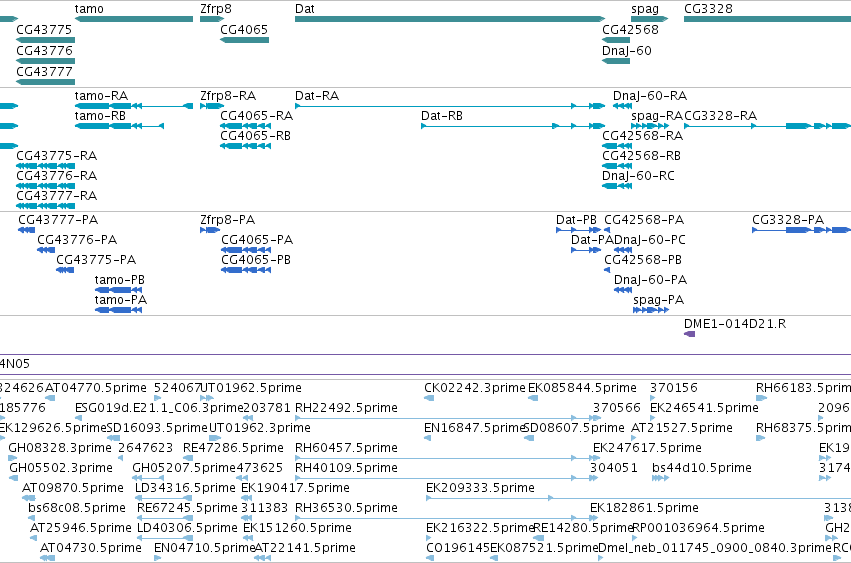The width and height of the screenshot is (851, 563).
Task: Click the CG43777-RA transcript label
Action: 56,195
